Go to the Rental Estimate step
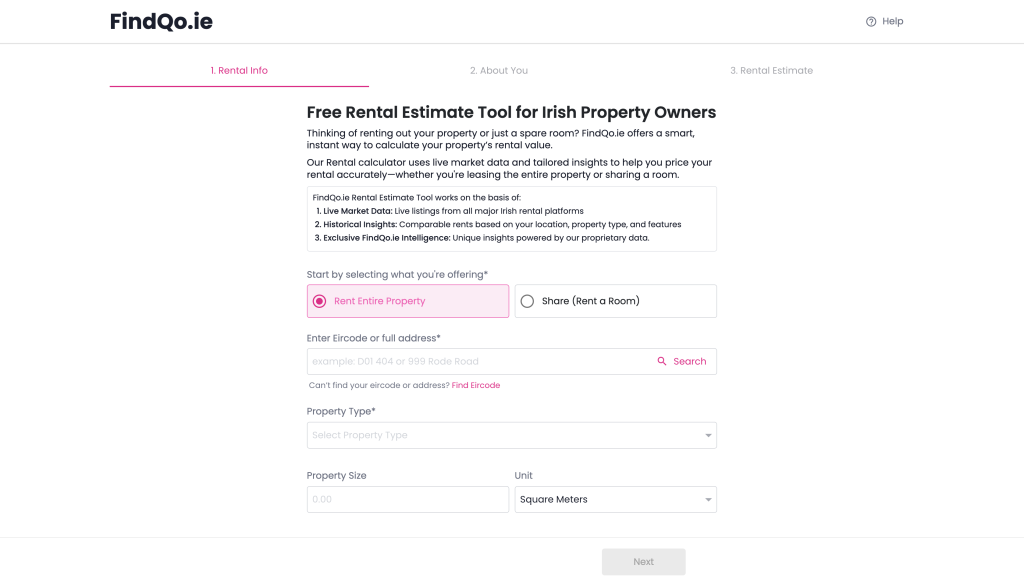1024x586 pixels. [x=772, y=70]
